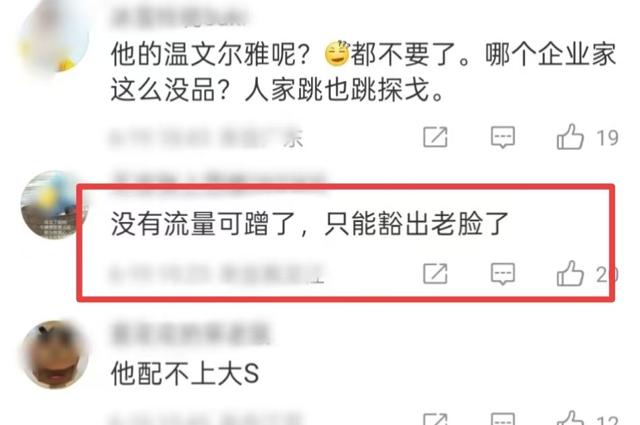
Task: Like the comment 他配不上大S
Action: [570, 417]
